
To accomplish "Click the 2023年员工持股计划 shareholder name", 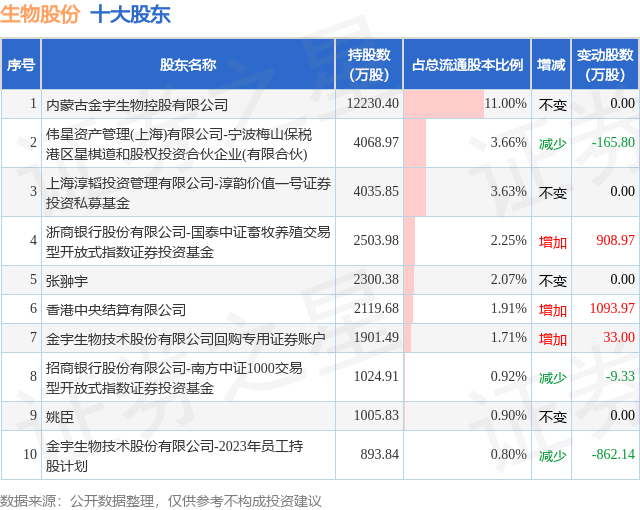I will click(174, 456).
